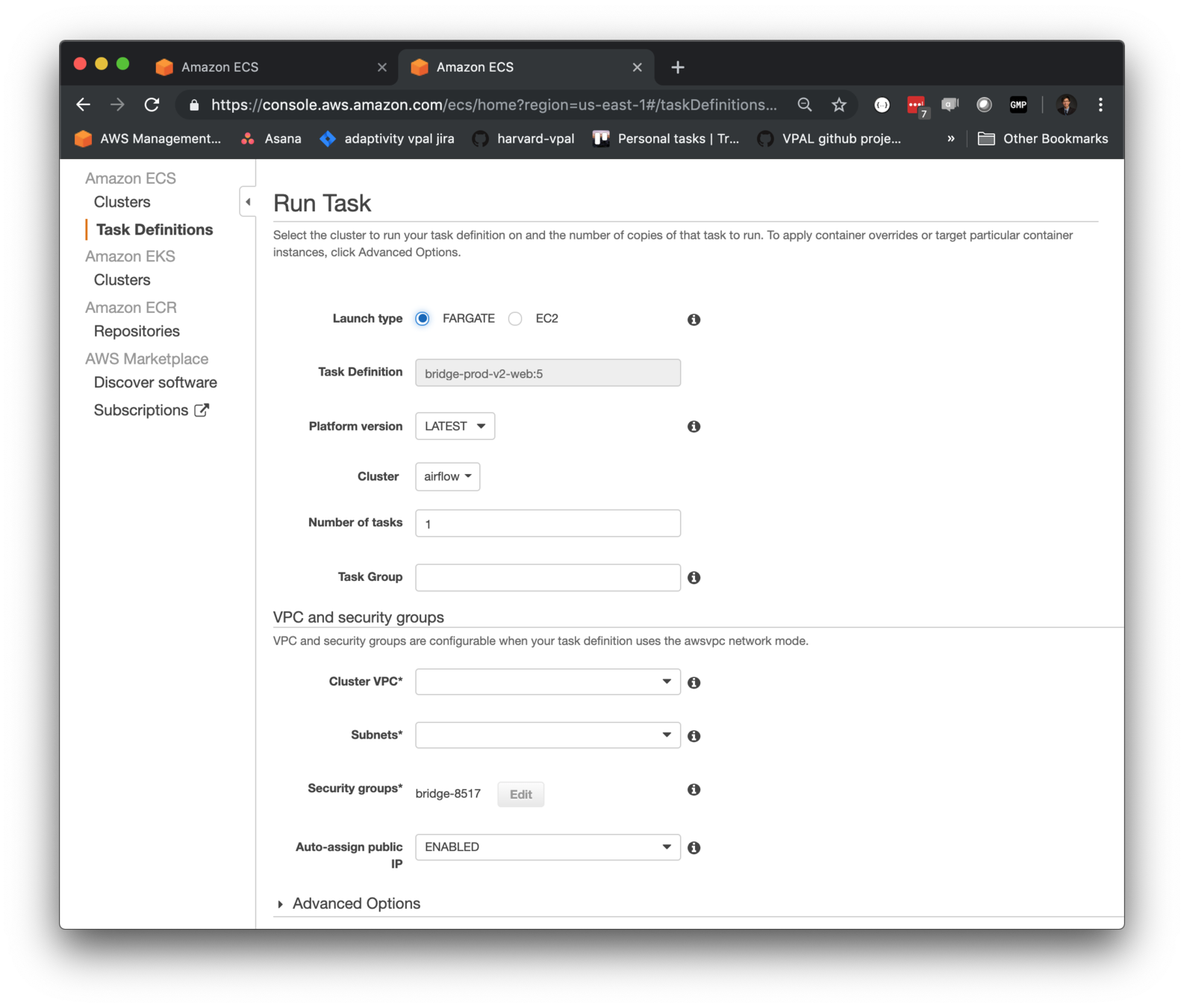Open the VPAL github project bookmark
This screenshot has width=1184, height=1008.
[829, 139]
